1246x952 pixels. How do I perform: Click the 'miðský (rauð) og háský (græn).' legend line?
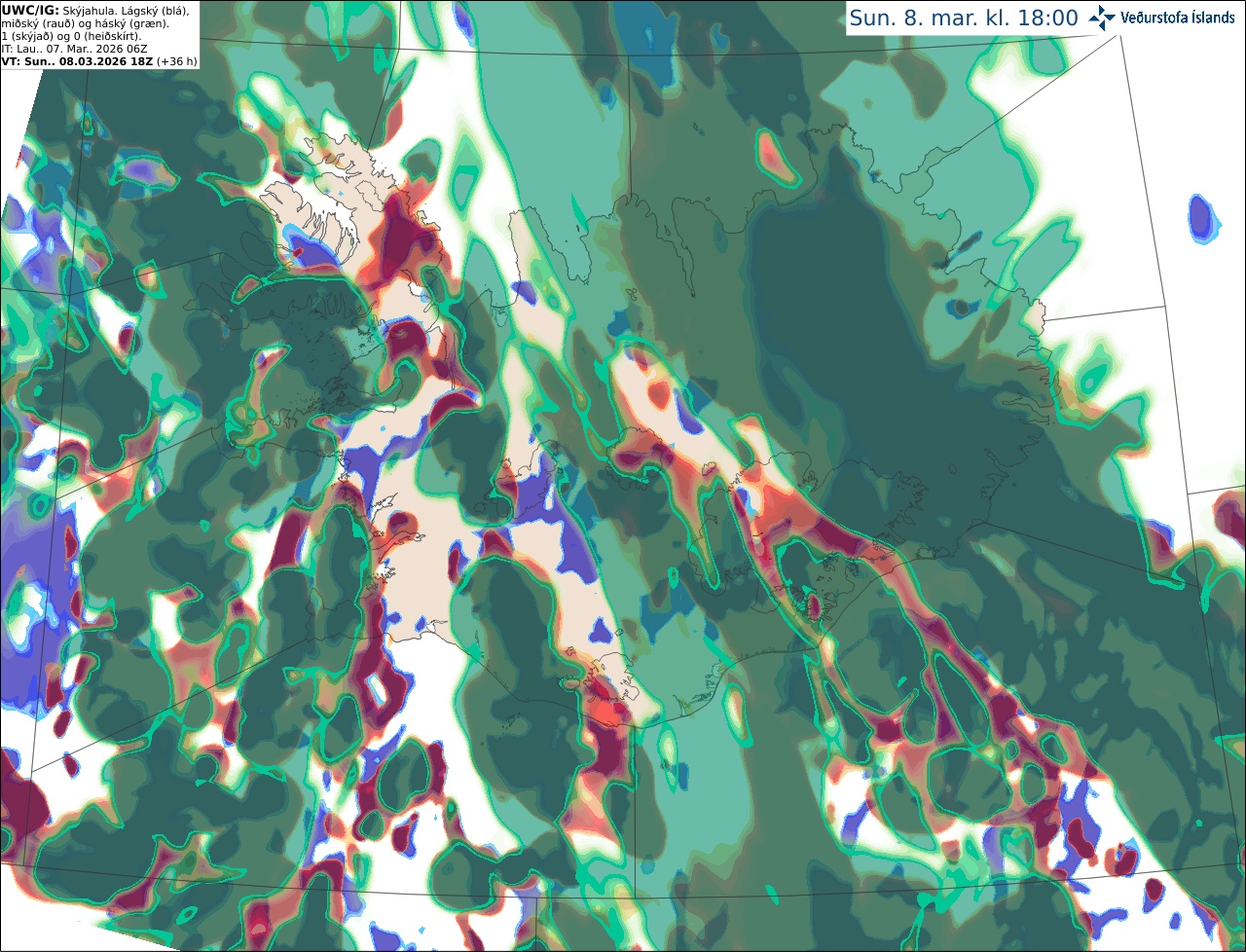pos(85,22)
